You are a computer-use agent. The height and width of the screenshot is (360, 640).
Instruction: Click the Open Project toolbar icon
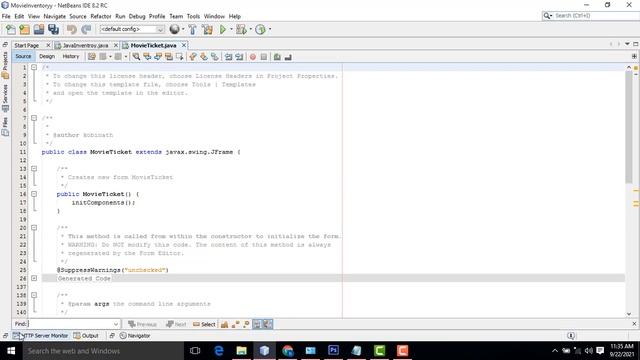pos(39,29)
